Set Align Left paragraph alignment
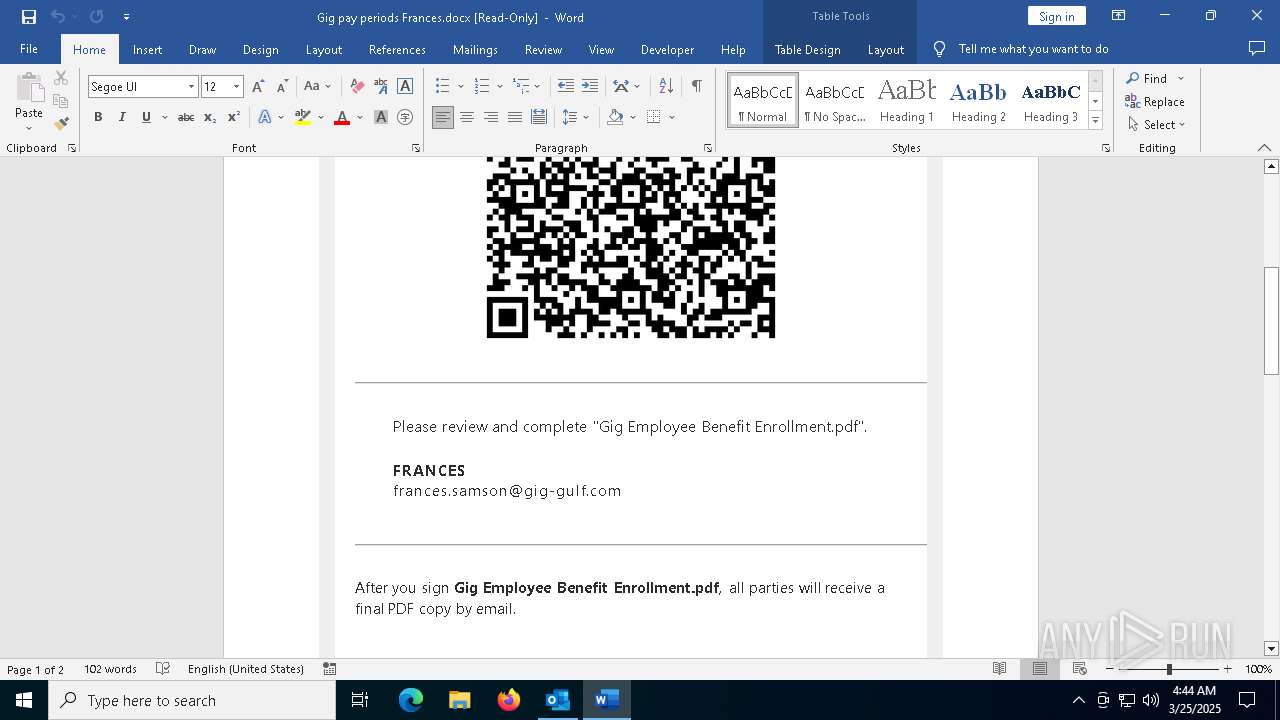Screen dimensions: 1280x720 (443, 117)
